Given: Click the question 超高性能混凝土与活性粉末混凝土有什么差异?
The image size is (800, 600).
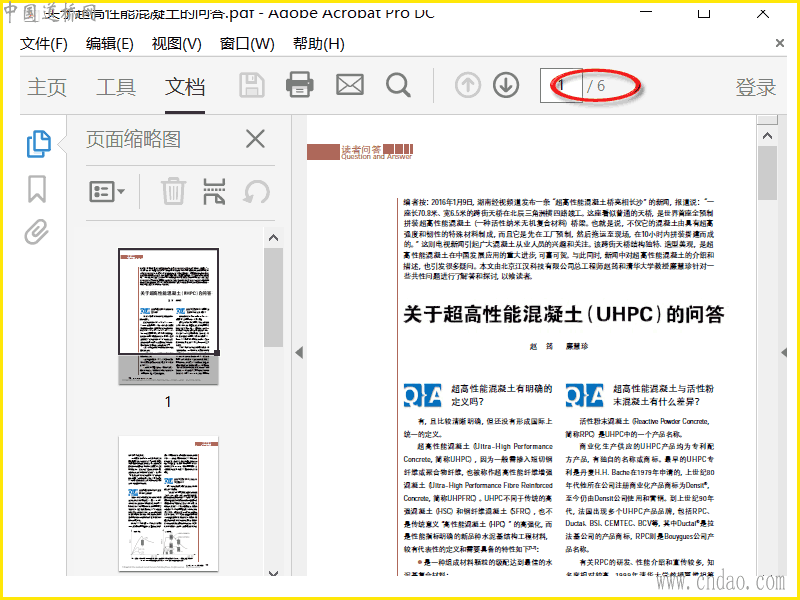Looking at the screenshot, I should pyautogui.click(x=663, y=395).
